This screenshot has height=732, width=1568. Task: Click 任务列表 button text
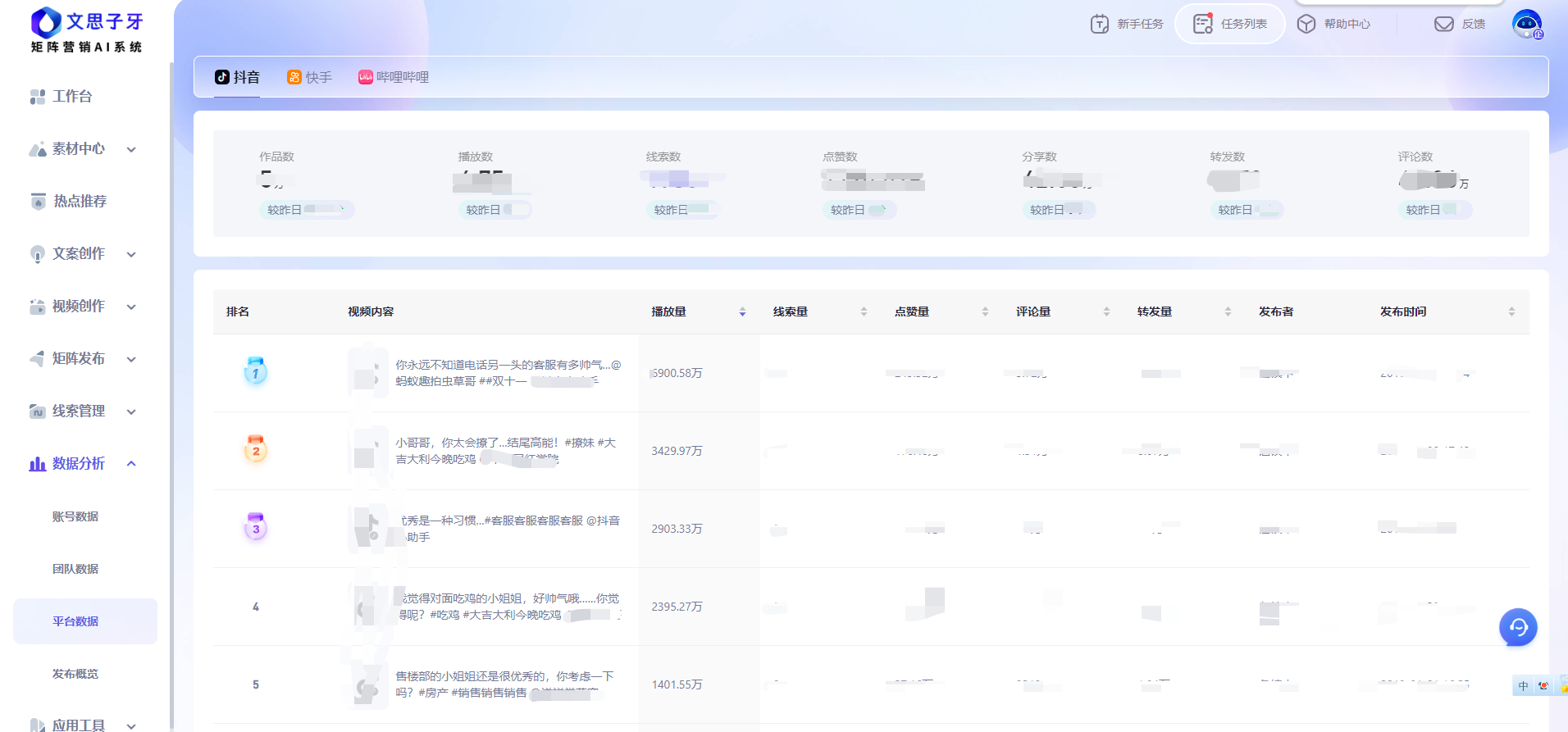(1244, 24)
